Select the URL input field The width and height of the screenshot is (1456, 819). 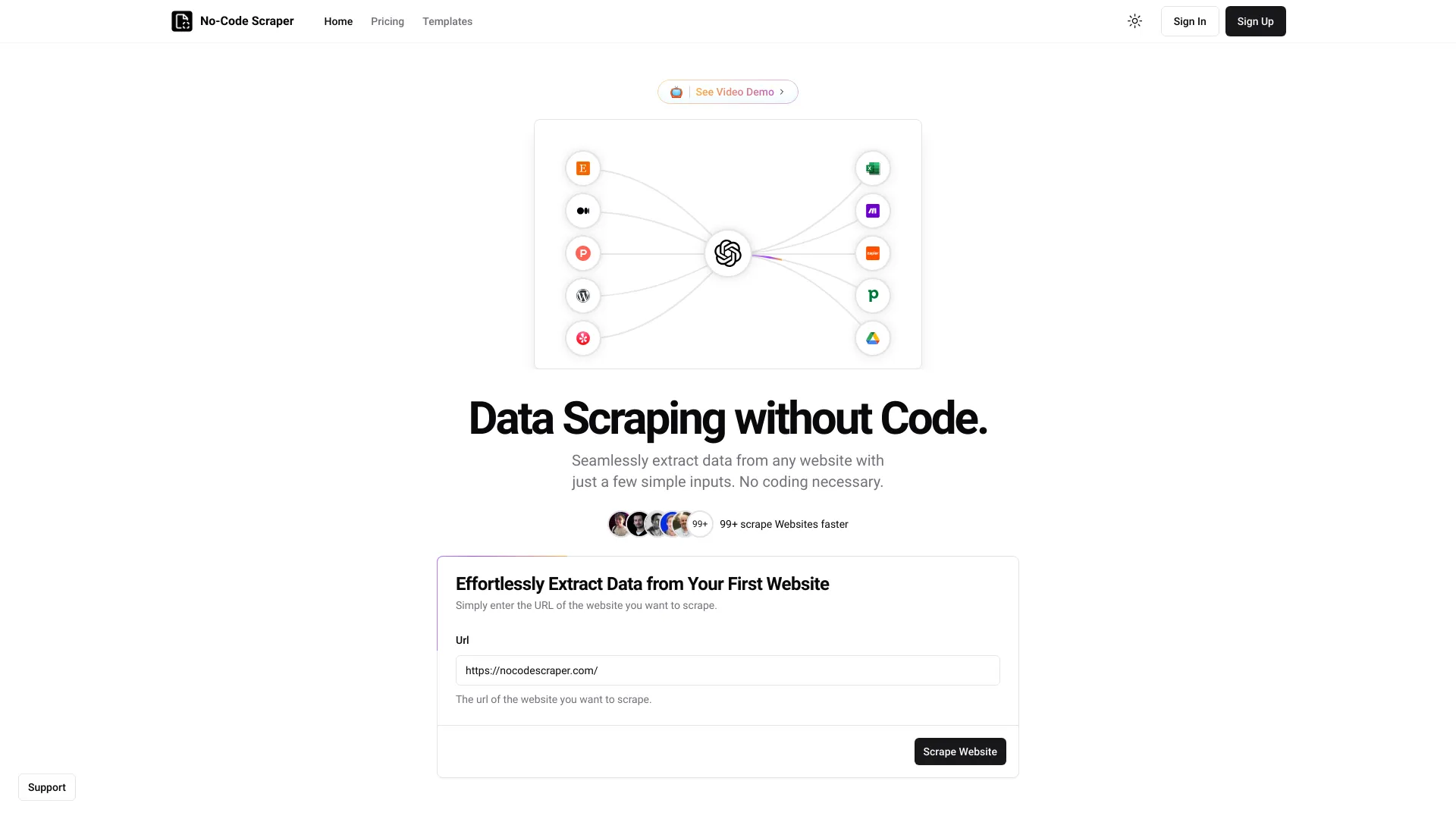pos(727,670)
